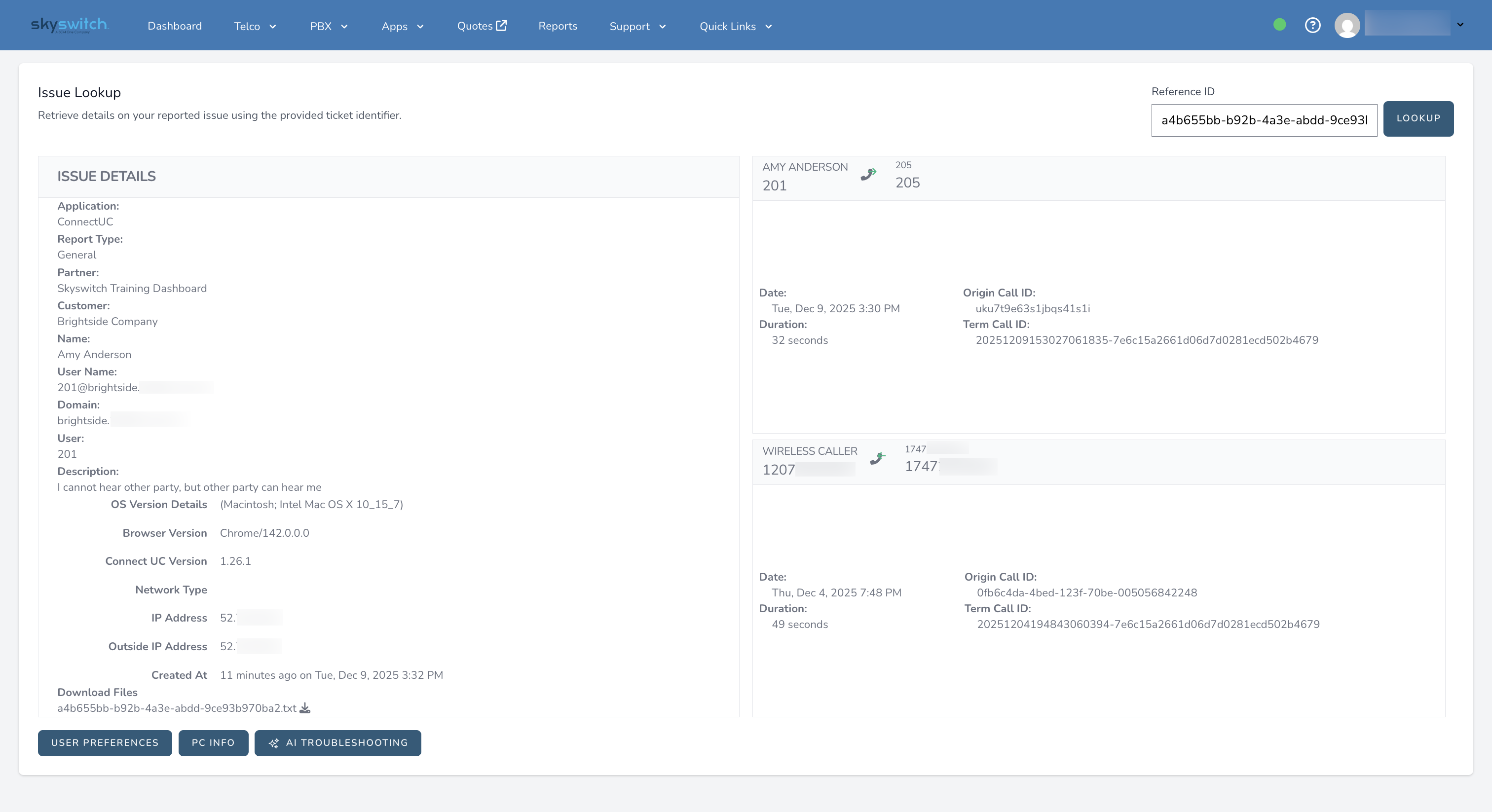Click the WIRELESS CALLER call header name
The image size is (1492, 812).
click(810, 451)
